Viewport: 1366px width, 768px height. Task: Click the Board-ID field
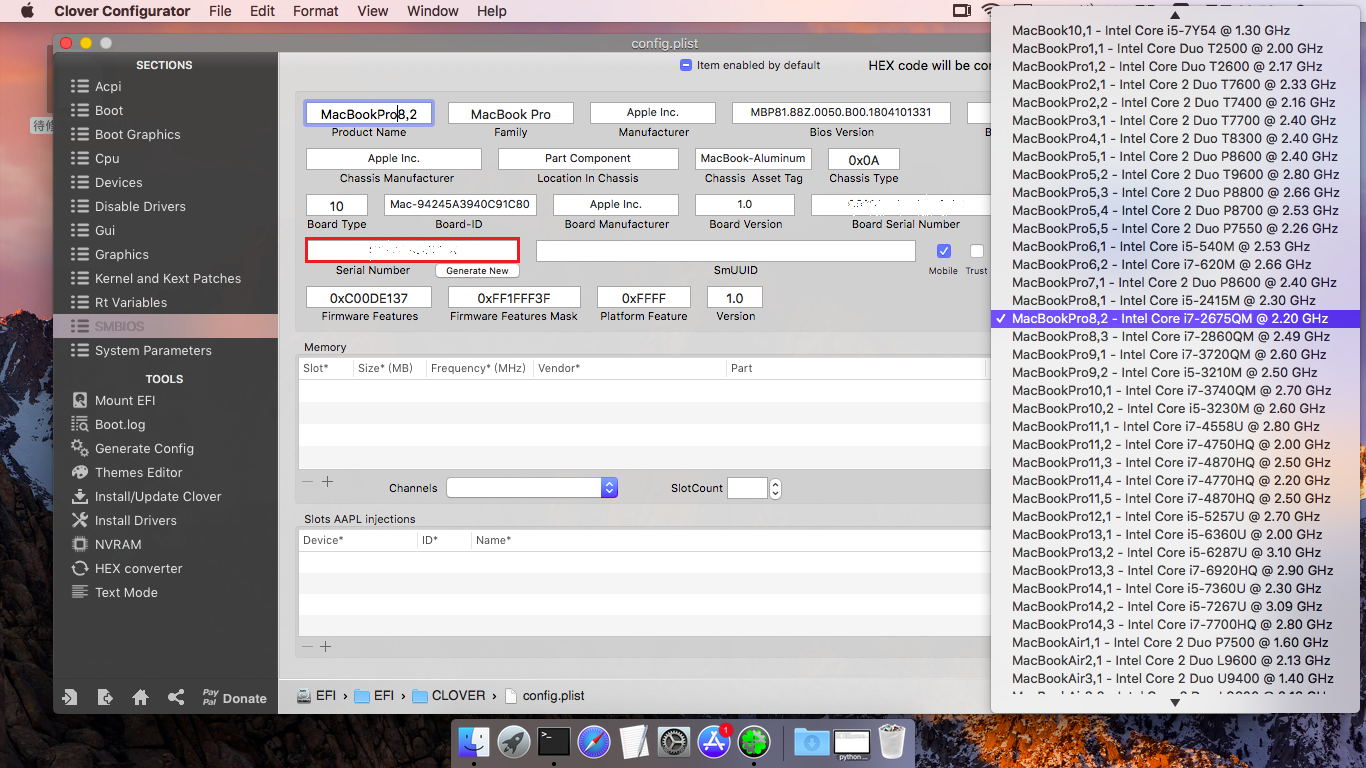(460, 205)
